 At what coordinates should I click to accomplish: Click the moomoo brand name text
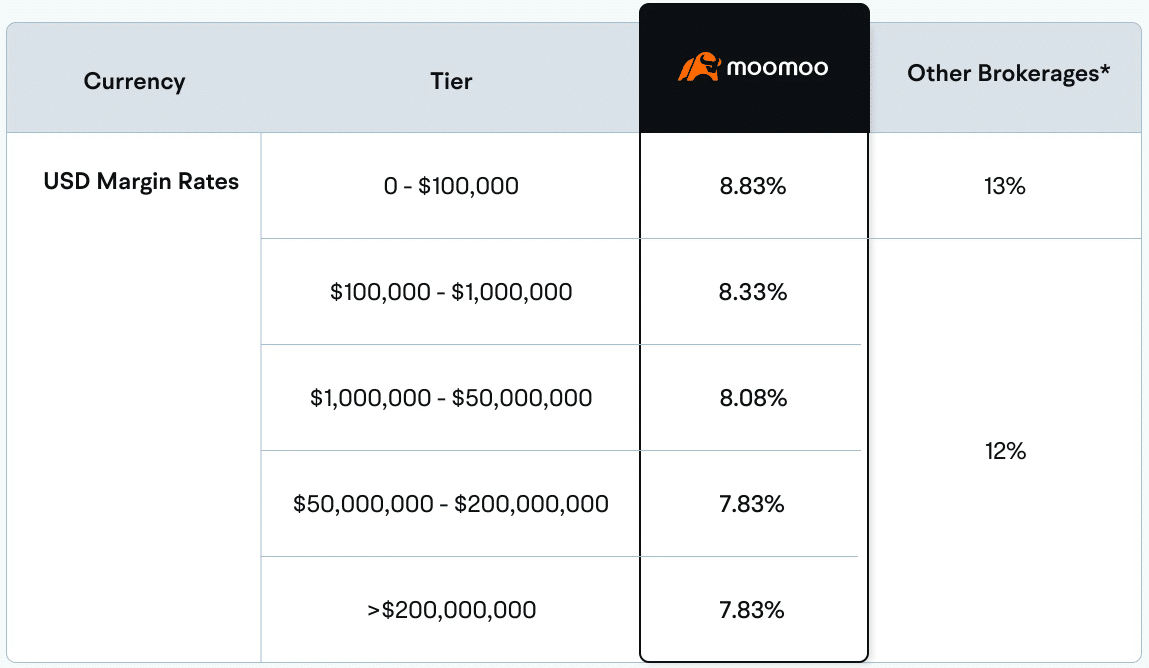point(777,69)
